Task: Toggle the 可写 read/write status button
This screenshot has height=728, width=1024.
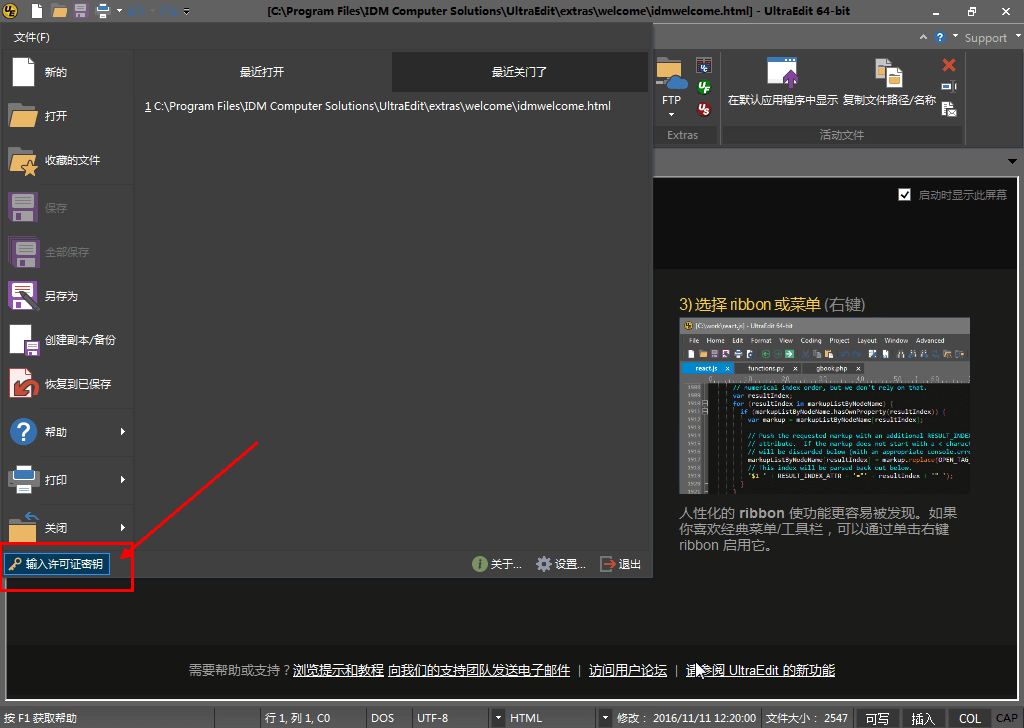Action: [877, 718]
